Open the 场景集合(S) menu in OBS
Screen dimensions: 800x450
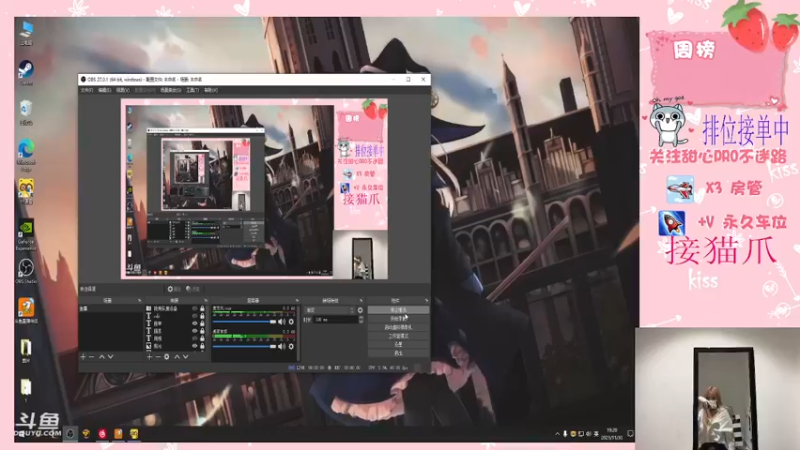170,90
